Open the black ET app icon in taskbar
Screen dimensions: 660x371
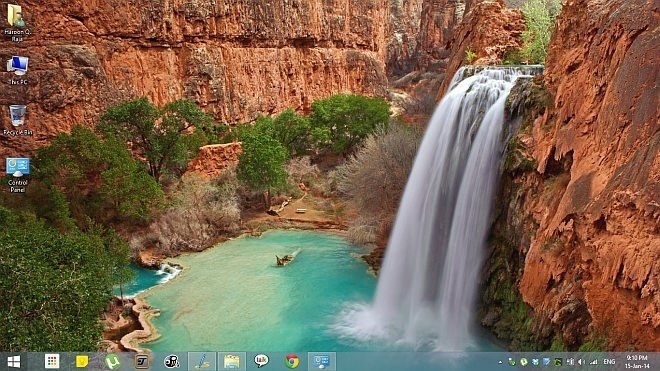click(x=142, y=361)
